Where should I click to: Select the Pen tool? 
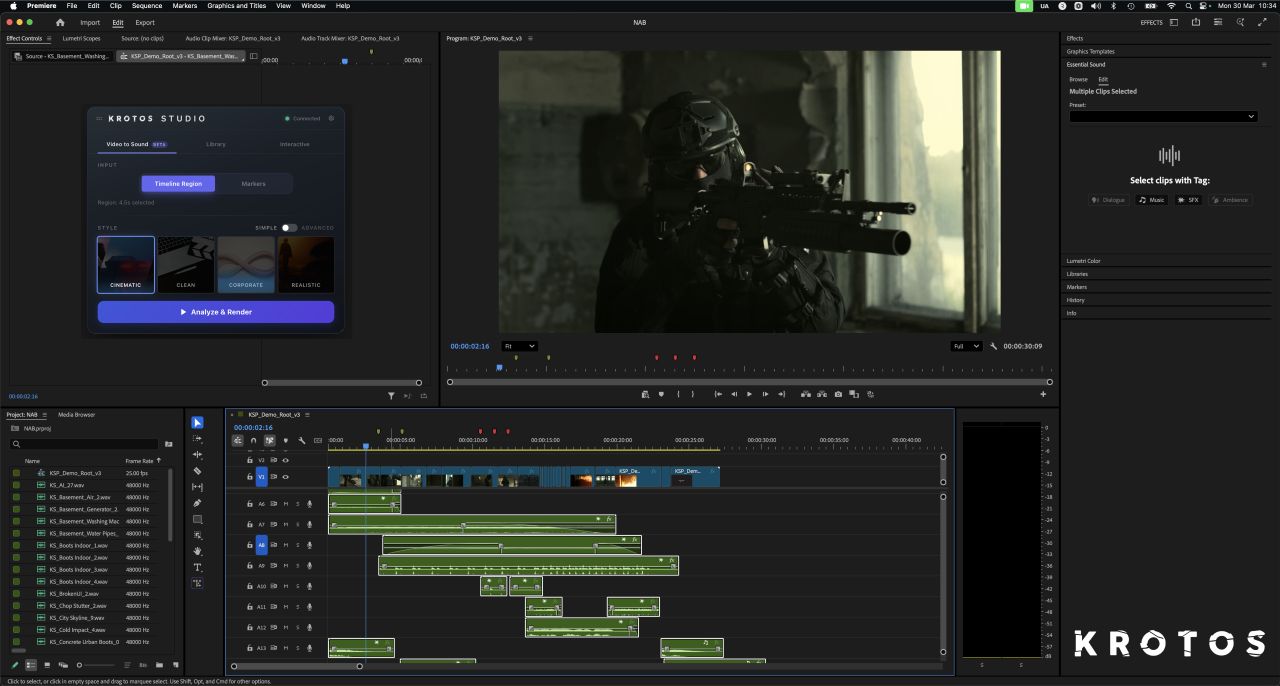tap(197, 503)
